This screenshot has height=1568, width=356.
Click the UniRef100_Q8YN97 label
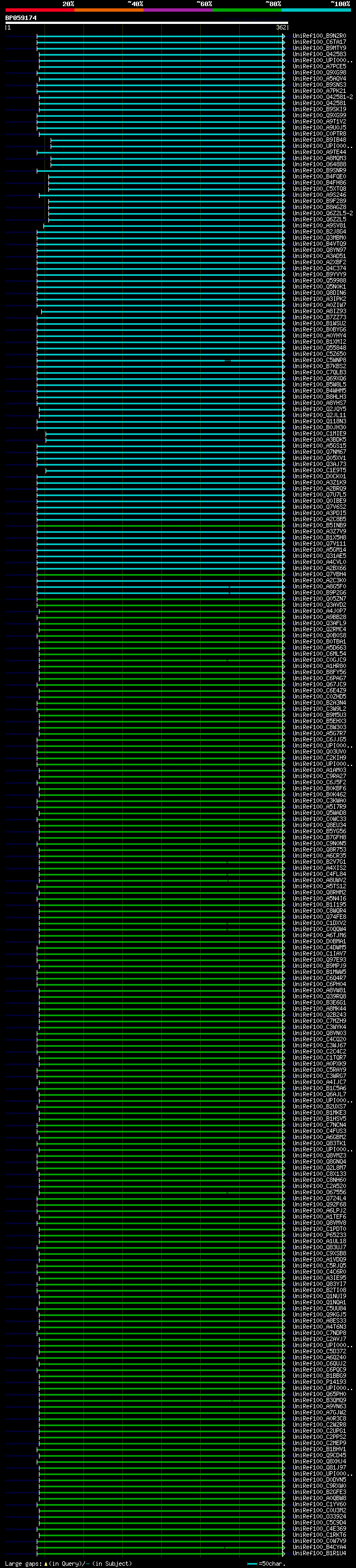point(319,250)
